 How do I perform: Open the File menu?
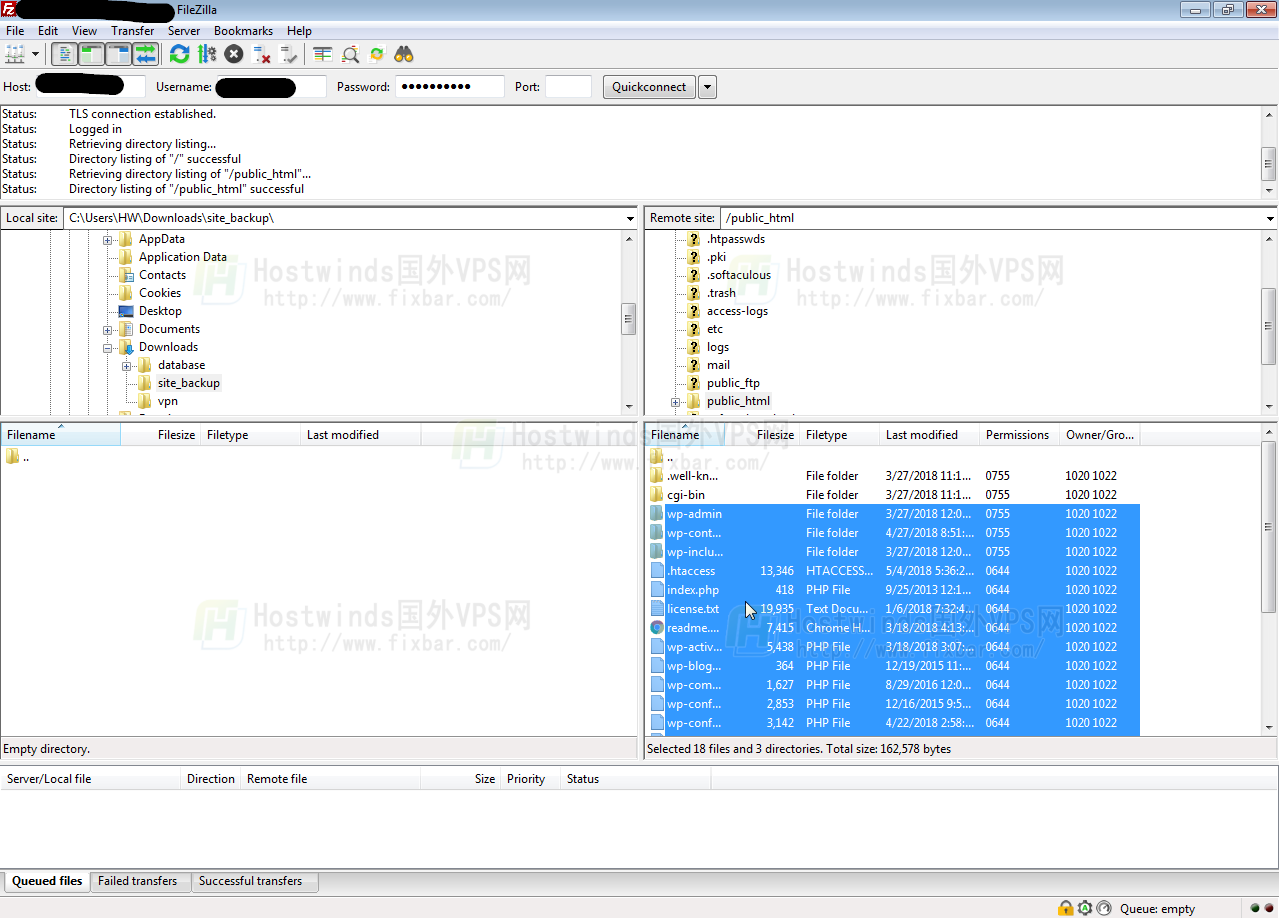[x=15, y=31]
